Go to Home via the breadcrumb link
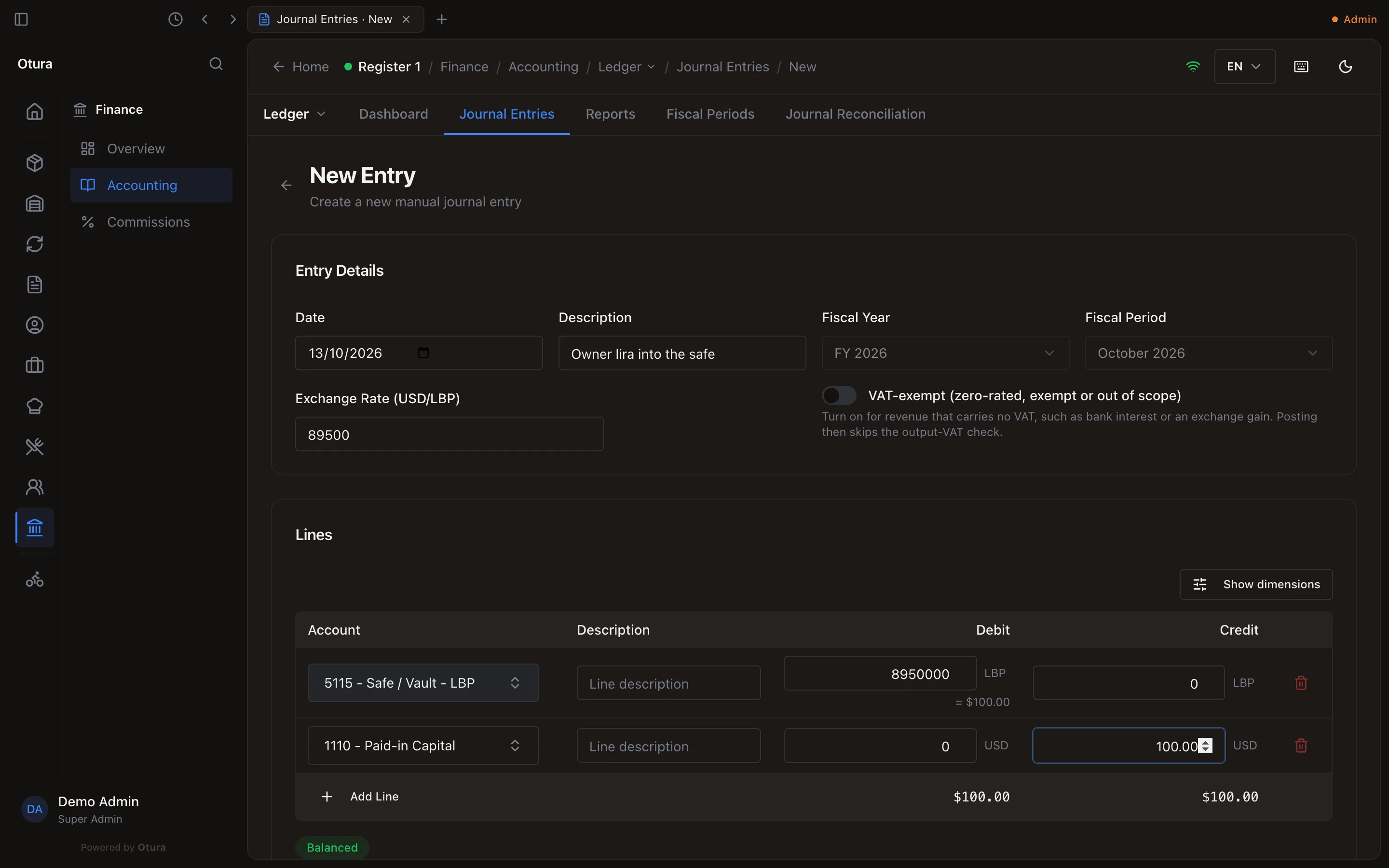Viewport: 1389px width, 868px height. (x=301, y=67)
